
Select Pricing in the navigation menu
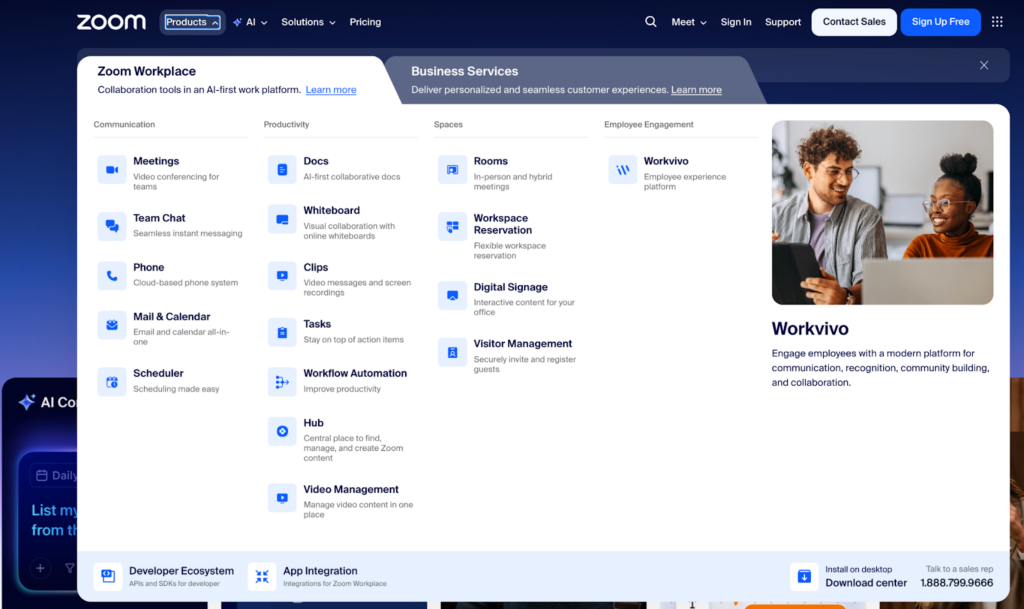pyautogui.click(x=365, y=21)
